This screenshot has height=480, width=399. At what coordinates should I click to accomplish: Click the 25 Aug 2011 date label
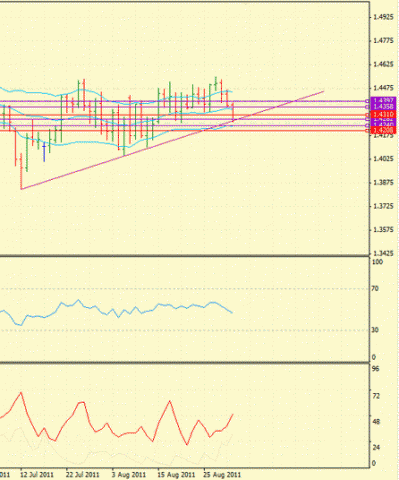coord(222,474)
